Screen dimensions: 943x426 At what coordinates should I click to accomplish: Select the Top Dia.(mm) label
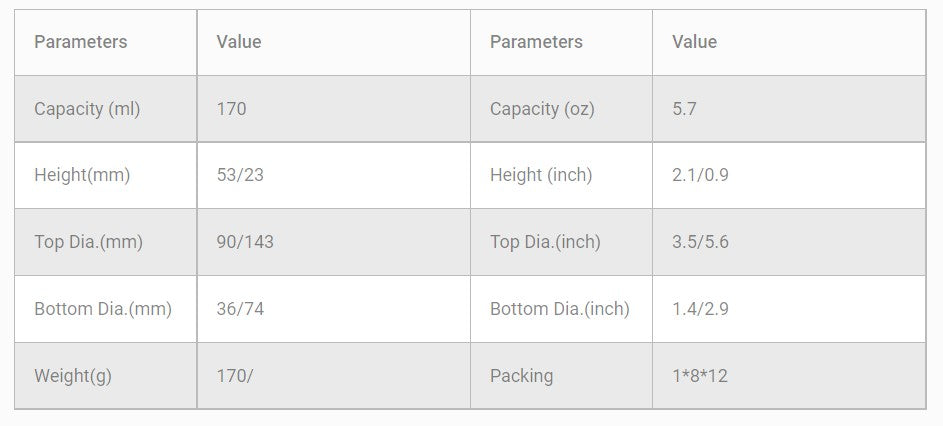coord(88,242)
